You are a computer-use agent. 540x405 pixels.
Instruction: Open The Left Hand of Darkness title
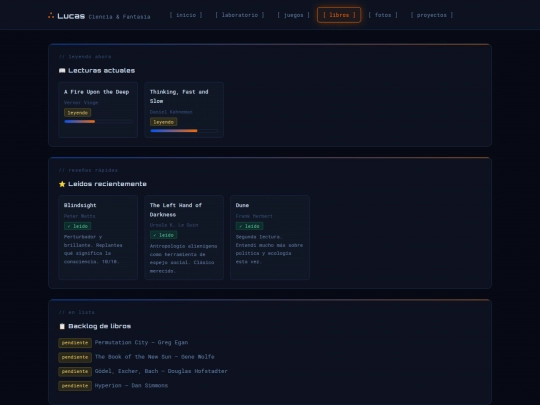coord(176,210)
